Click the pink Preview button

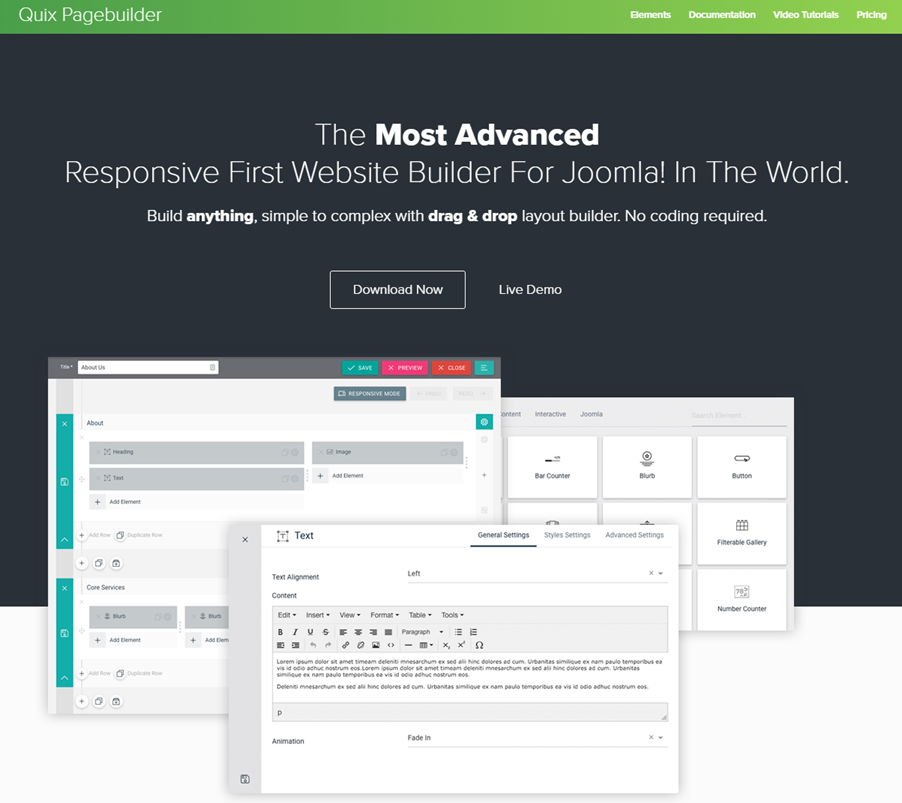coord(405,368)
